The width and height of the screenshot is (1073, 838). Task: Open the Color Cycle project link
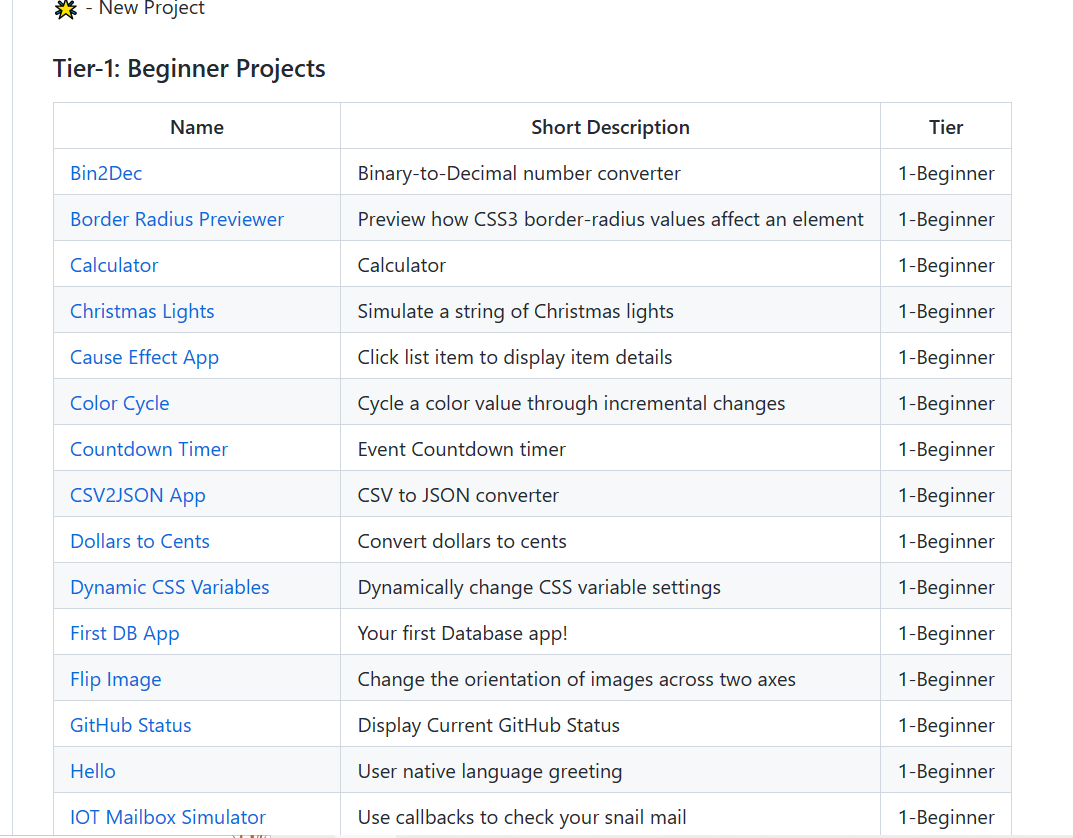tap(120, 403)
